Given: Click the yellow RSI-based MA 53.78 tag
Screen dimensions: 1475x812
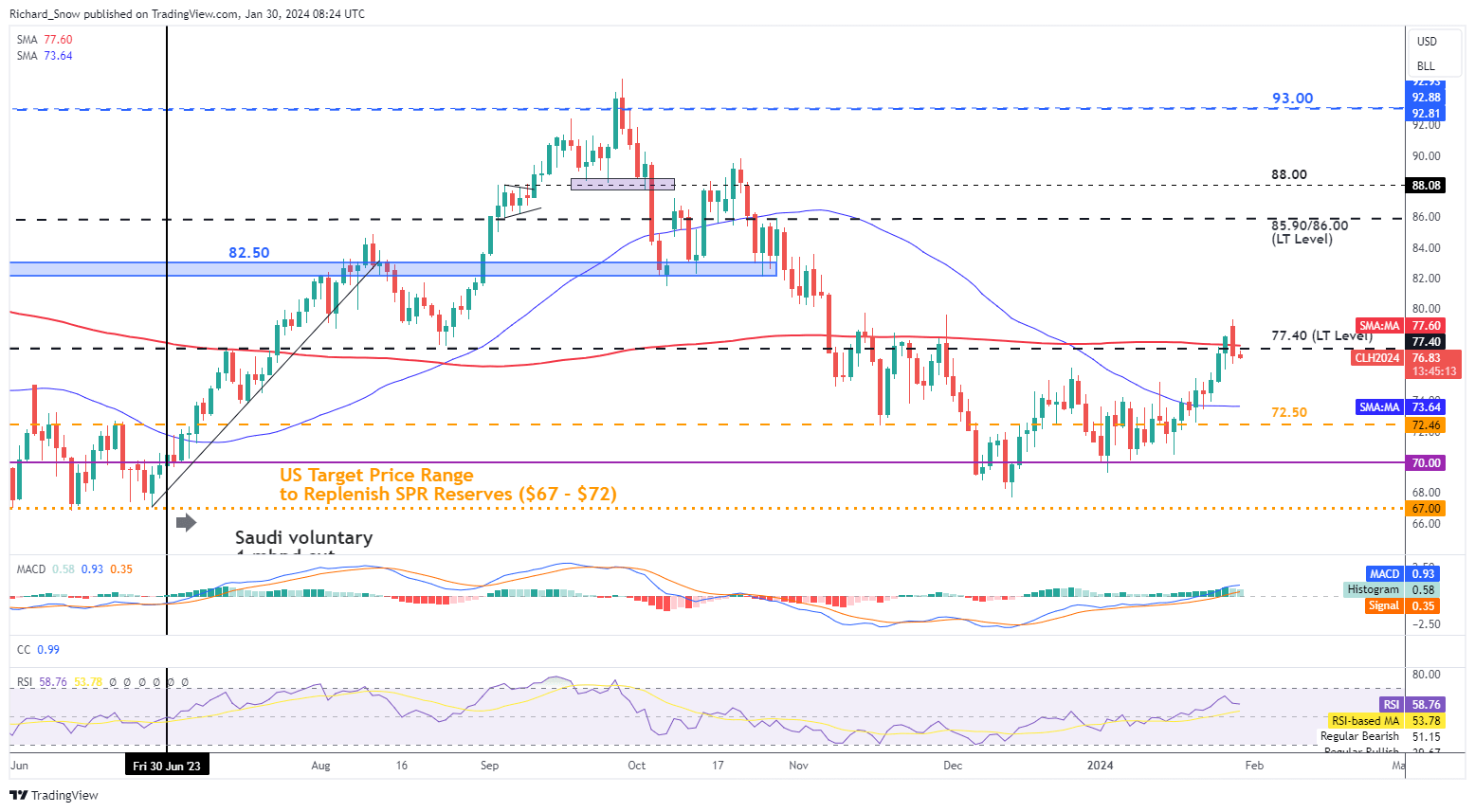Looking at the screenshot, I should click(x=1386, y=721).
